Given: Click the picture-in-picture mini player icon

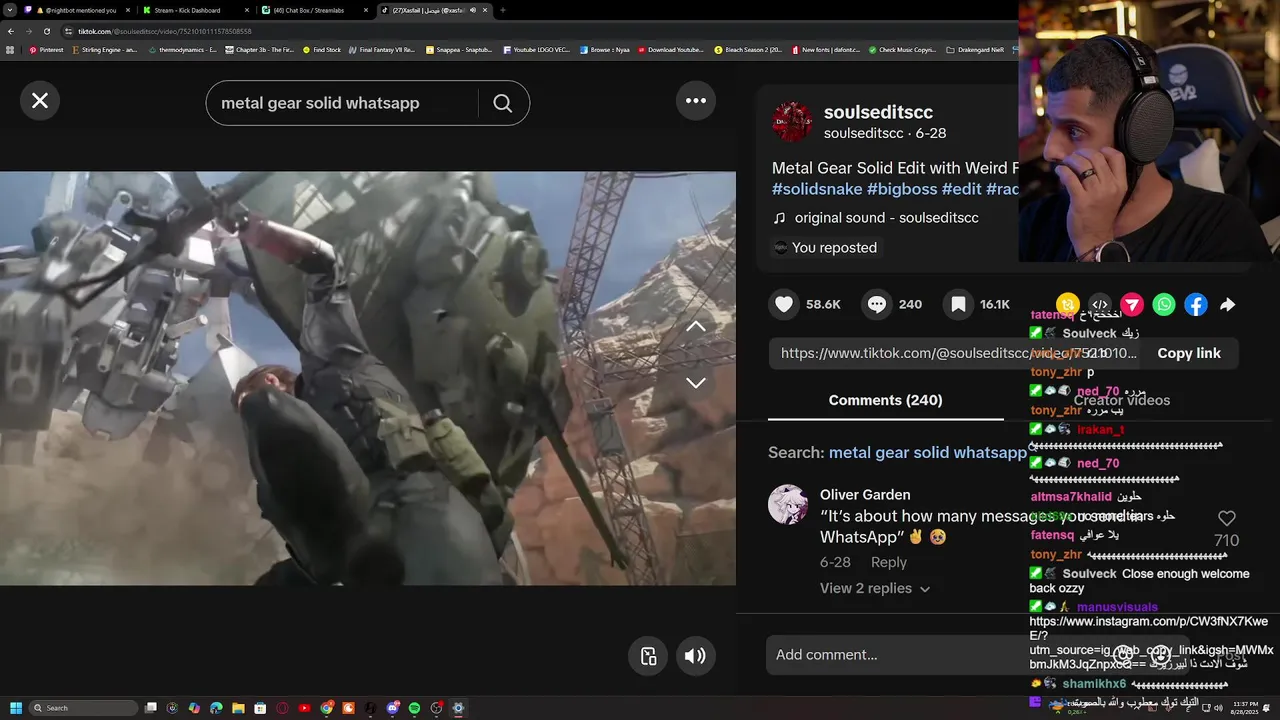Looking at the screenshot, I should click(648, 656).
